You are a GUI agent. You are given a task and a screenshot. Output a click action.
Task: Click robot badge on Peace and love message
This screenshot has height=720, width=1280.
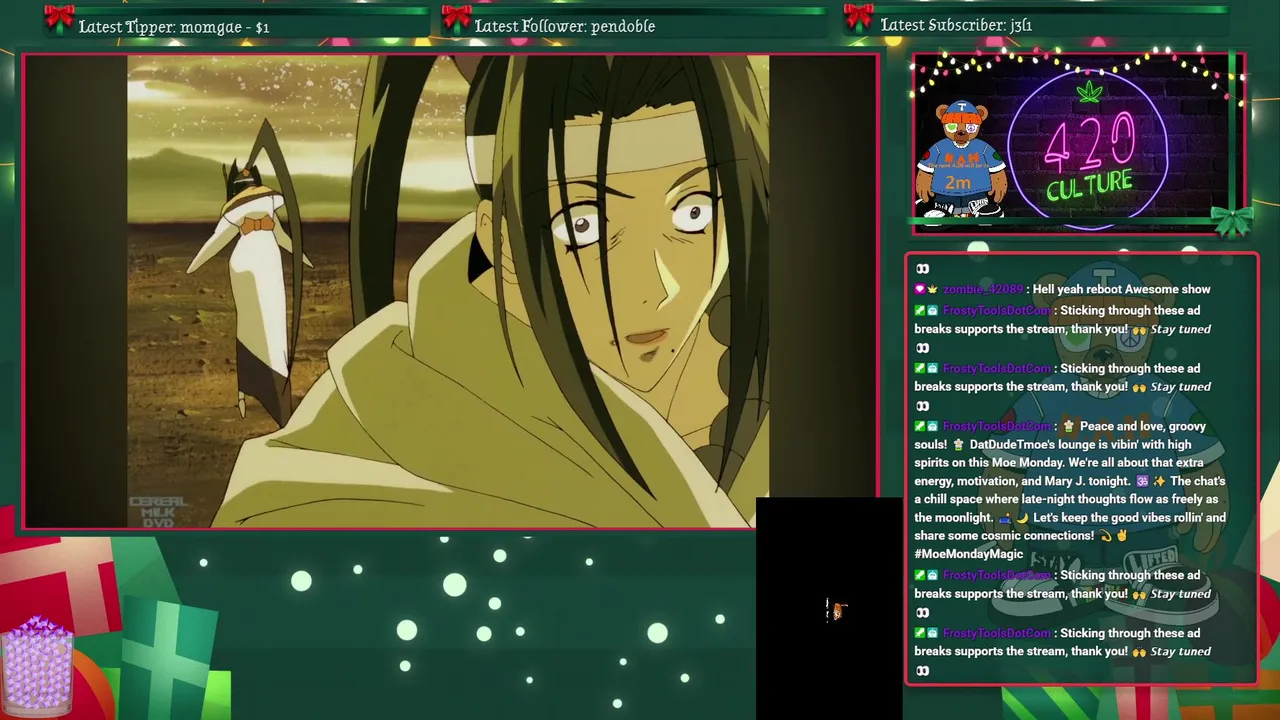pyautogui.click(x=933, y=426)
